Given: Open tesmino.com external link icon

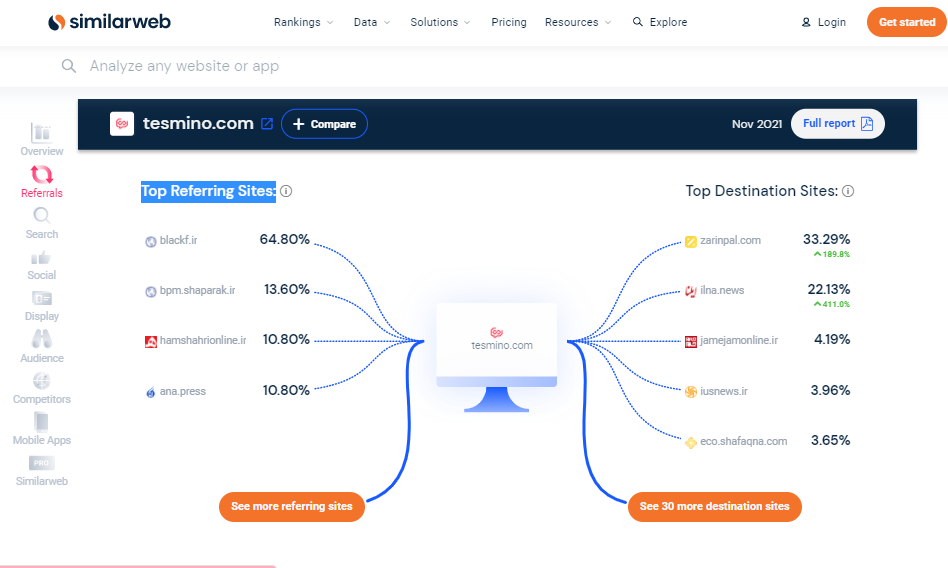Looking at the screenshot, I should [x=267, y=123].
